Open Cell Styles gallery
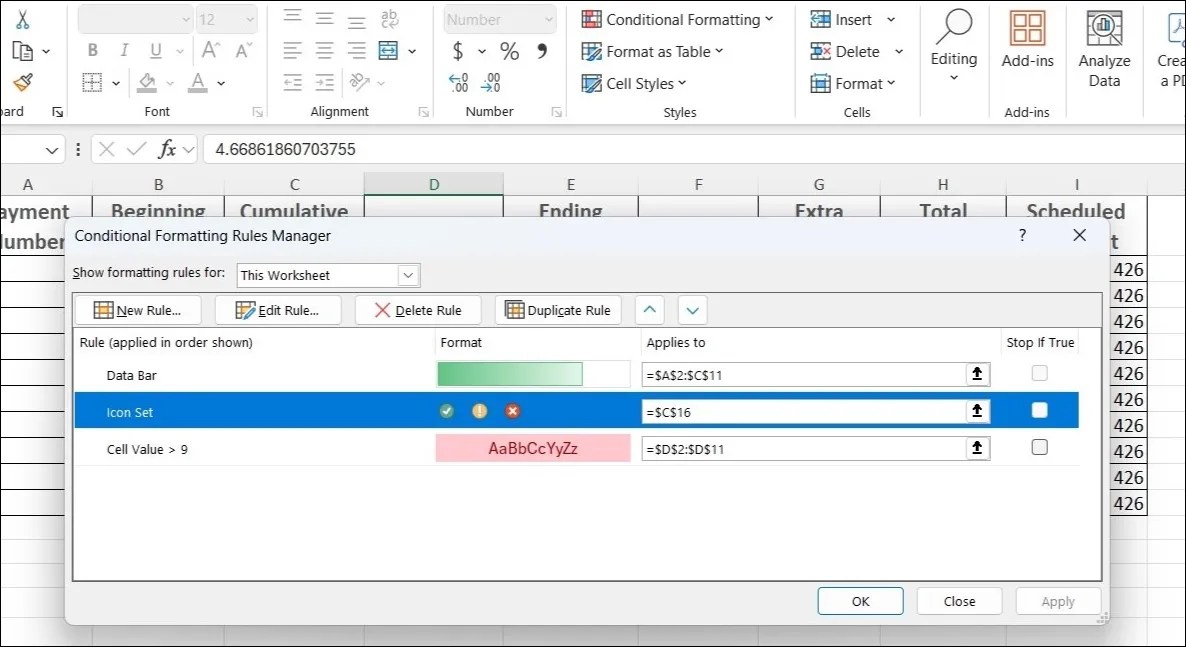 tap(633, 83)
